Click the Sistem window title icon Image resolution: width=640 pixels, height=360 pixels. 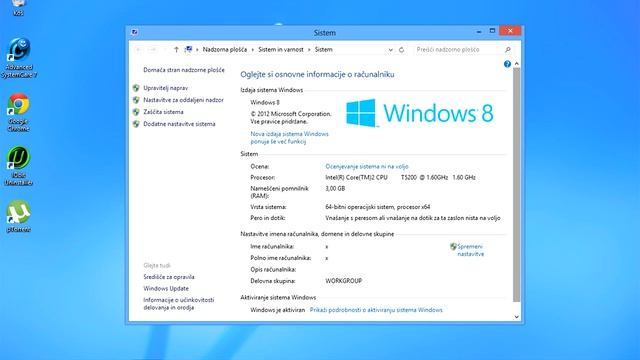[x=134, y=32]
